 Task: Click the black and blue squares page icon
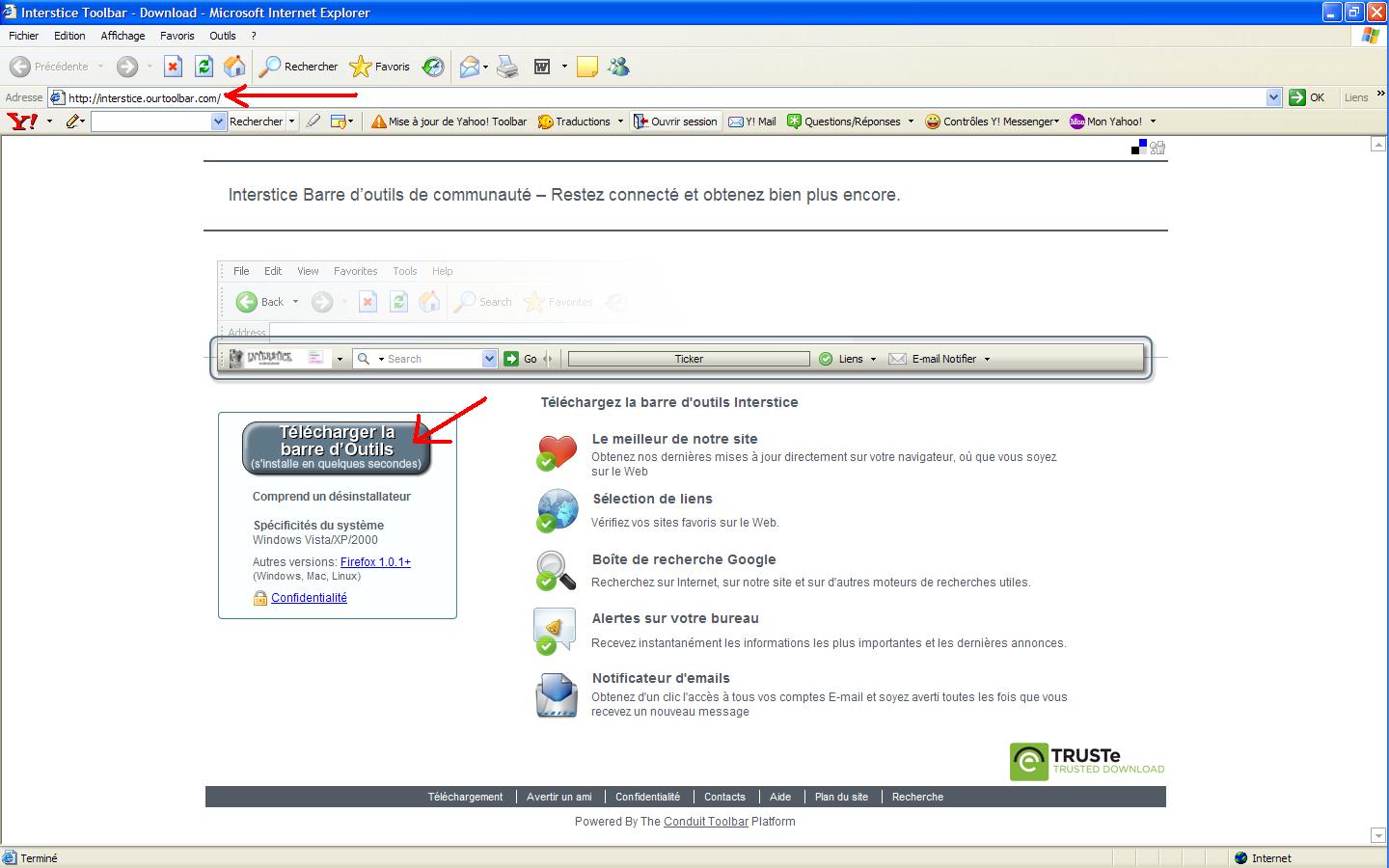coord(1139,147)
